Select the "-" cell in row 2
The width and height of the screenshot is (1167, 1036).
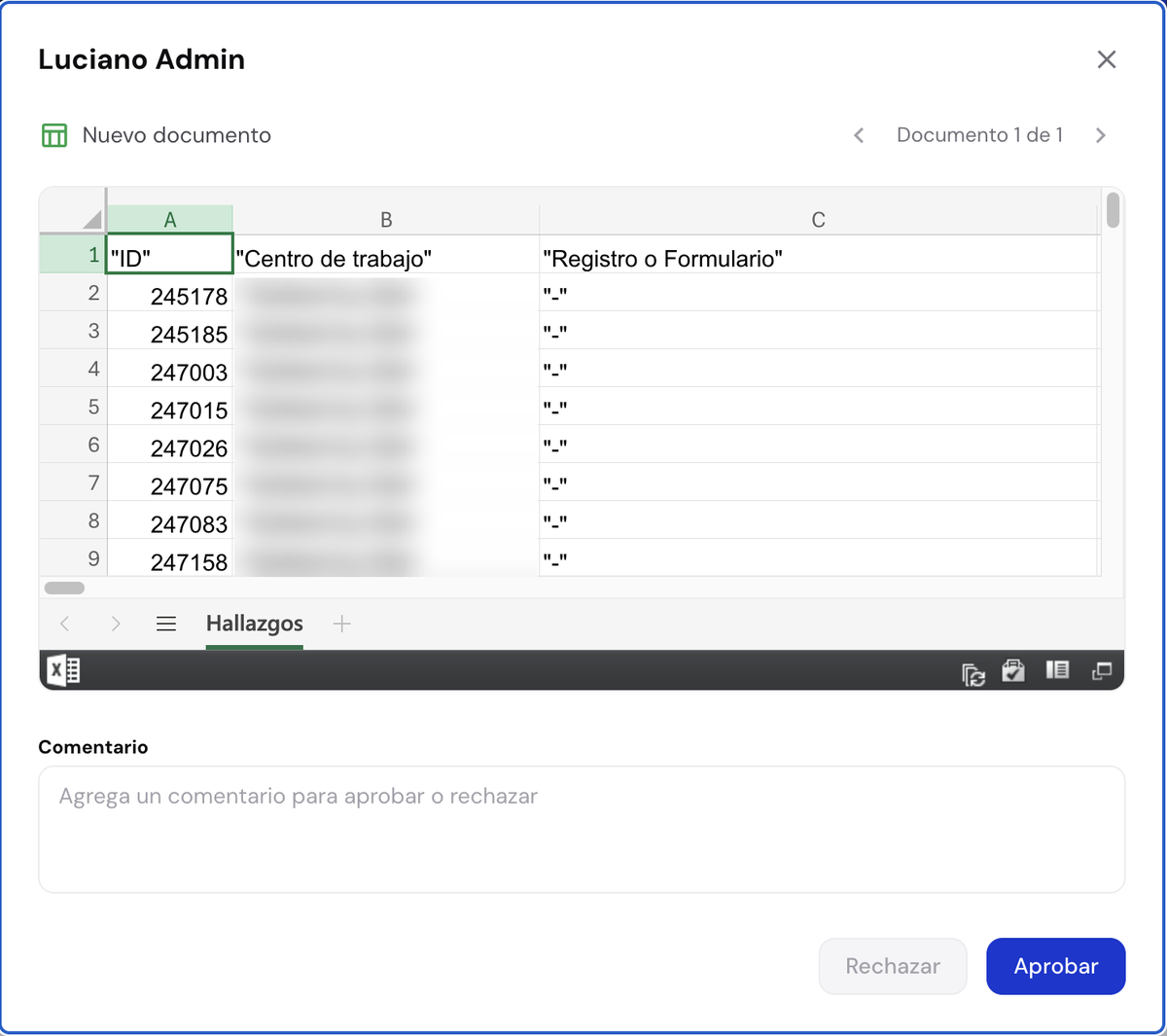tap(819, 293)
